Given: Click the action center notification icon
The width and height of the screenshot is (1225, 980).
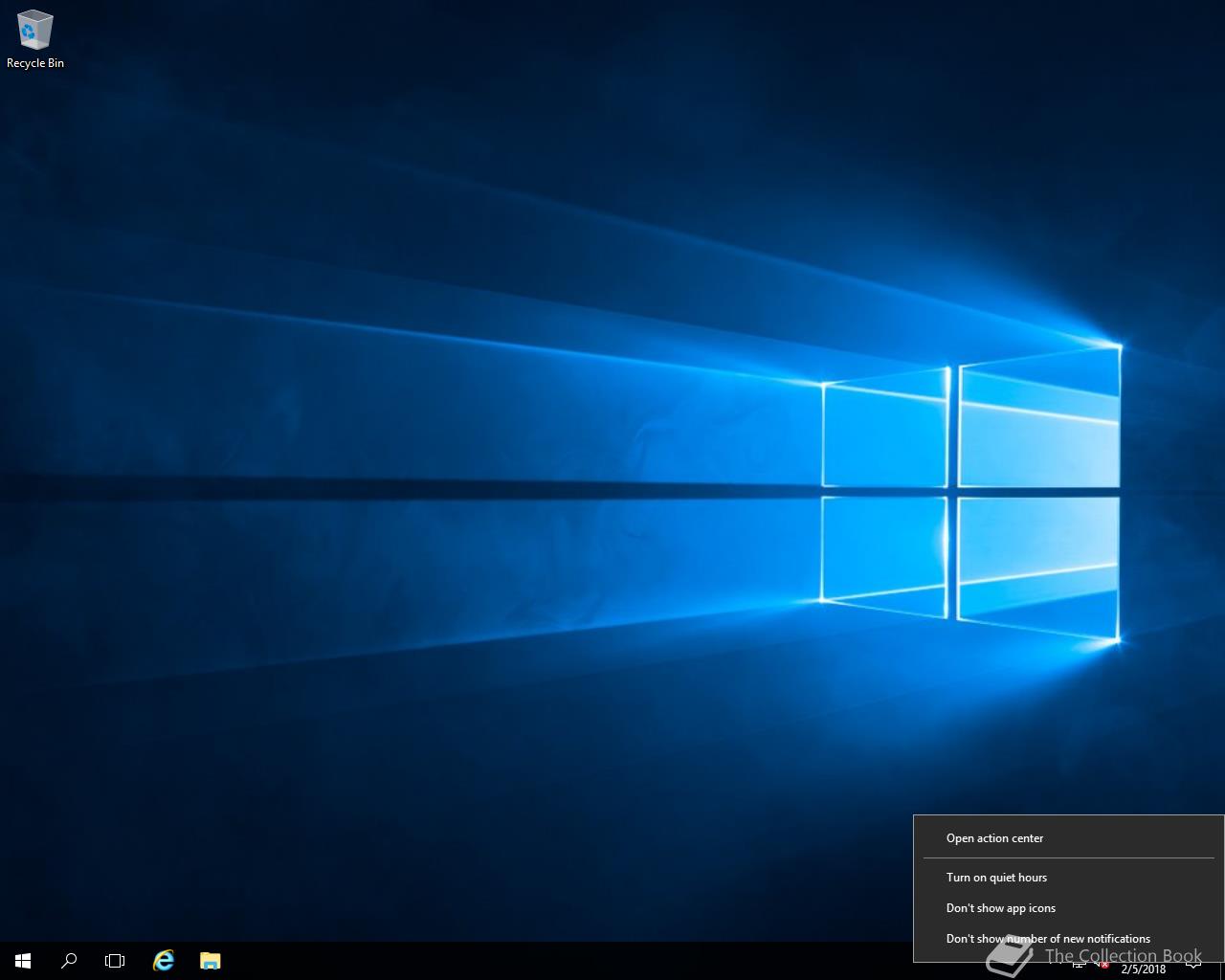Looking at the screenshot, I should 1192,964.
